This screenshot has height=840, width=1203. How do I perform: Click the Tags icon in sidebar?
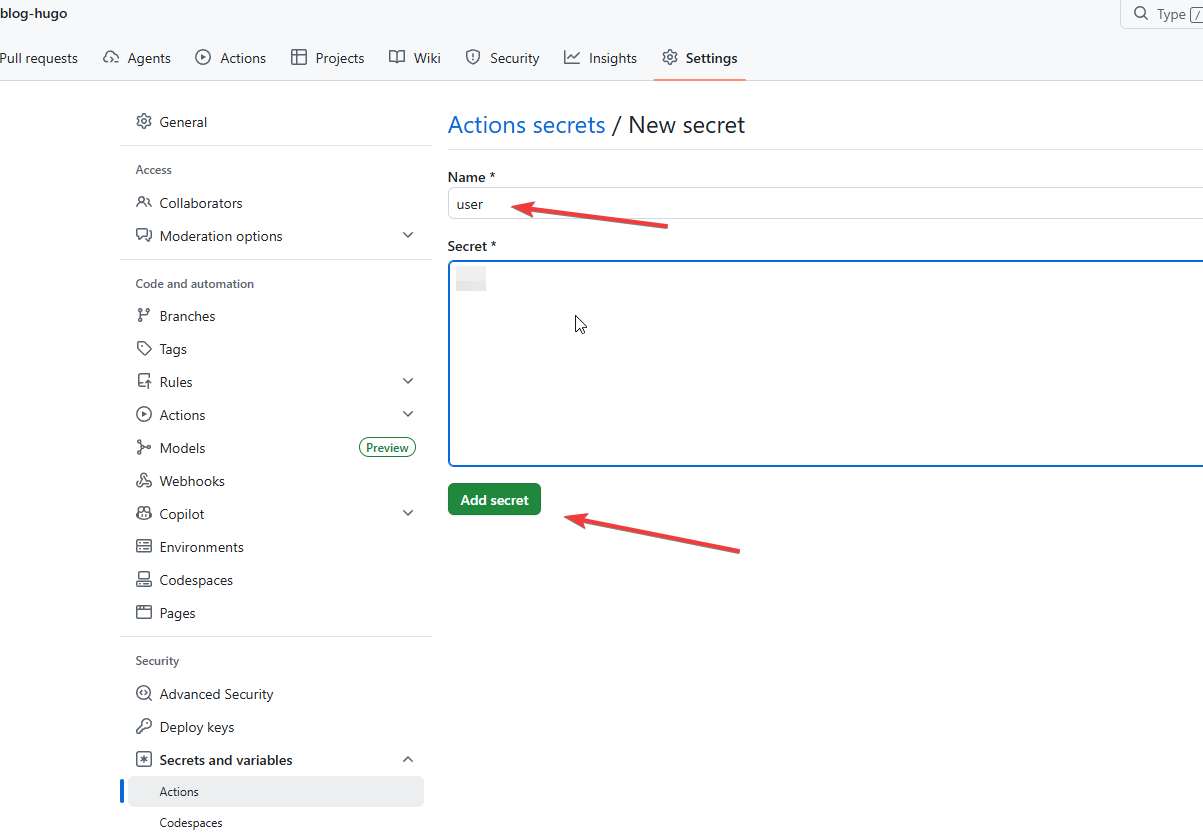click(x=143, y=349)
